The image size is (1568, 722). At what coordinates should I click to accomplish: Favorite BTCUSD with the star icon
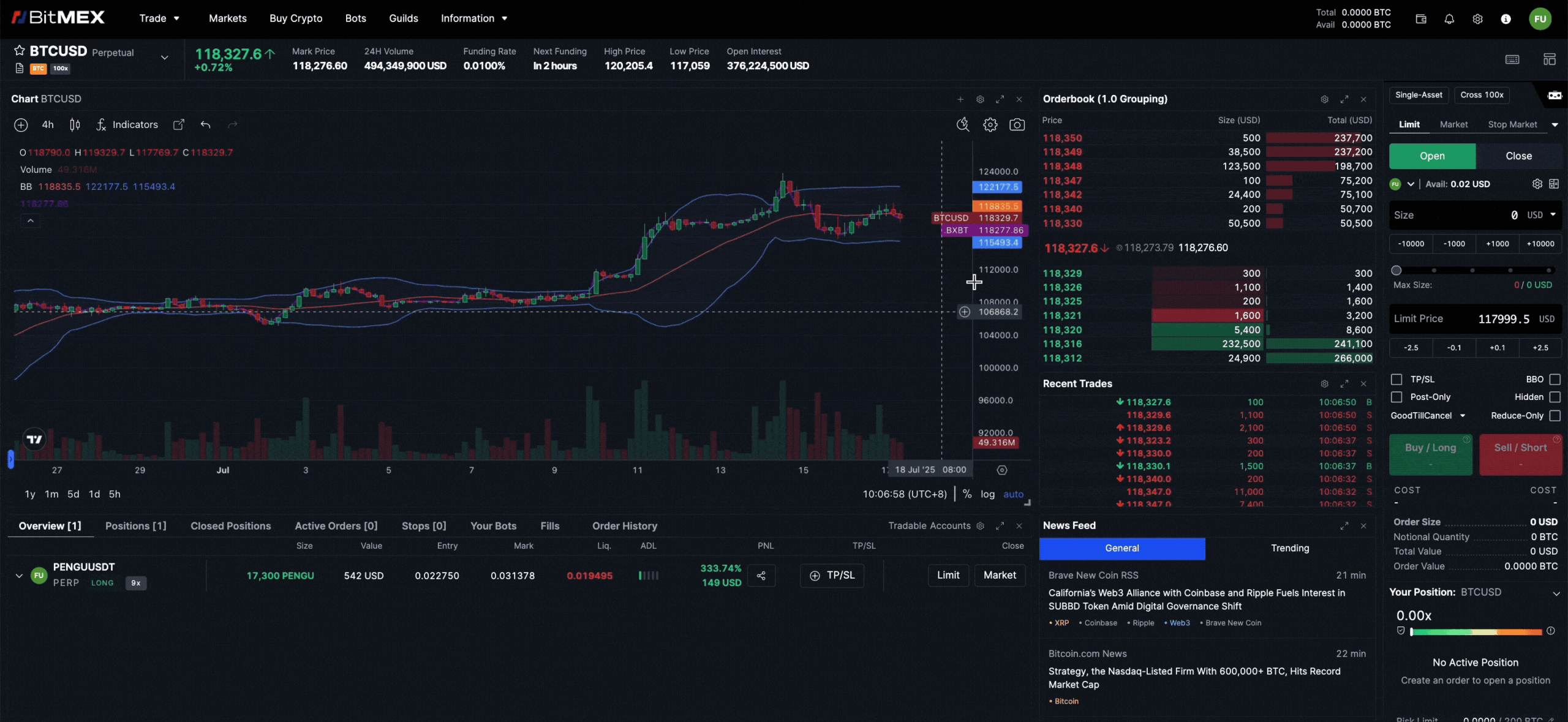click(20, 50)
